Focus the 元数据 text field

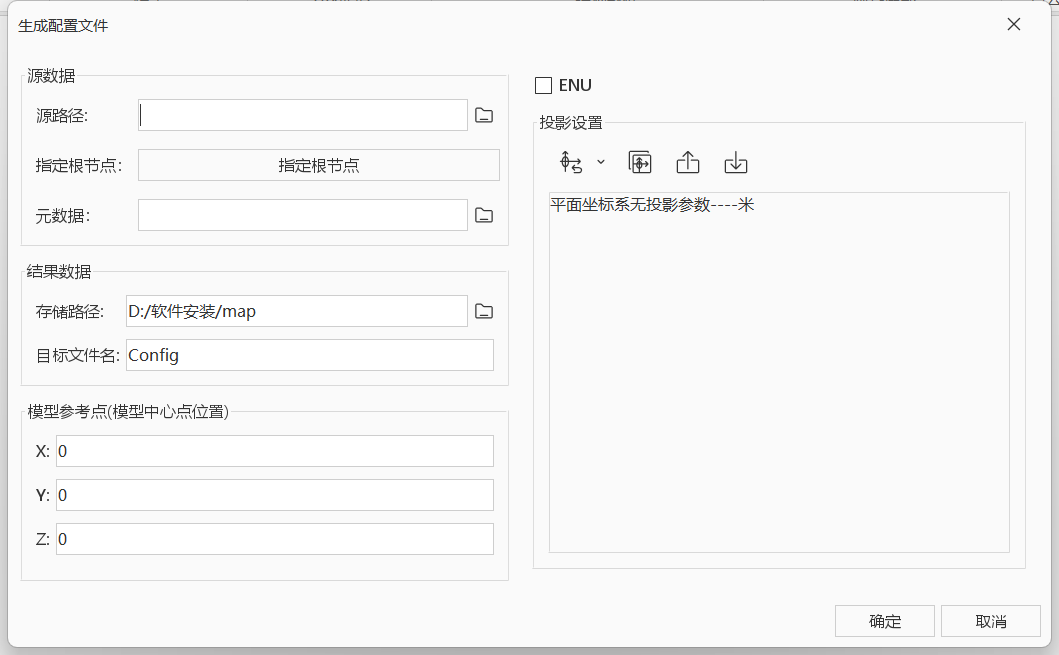coord(303,215)
